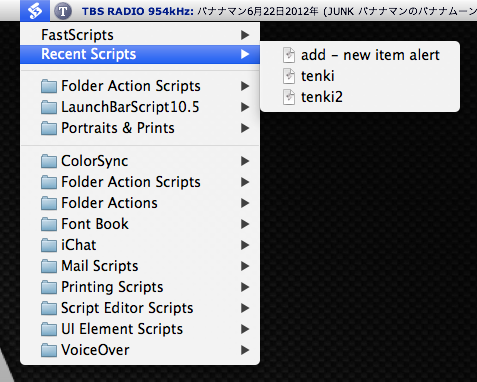Expand the Recent Scripts submenu arrow
This screenshot has height=382, width=477.
click(x=245, y=54)
